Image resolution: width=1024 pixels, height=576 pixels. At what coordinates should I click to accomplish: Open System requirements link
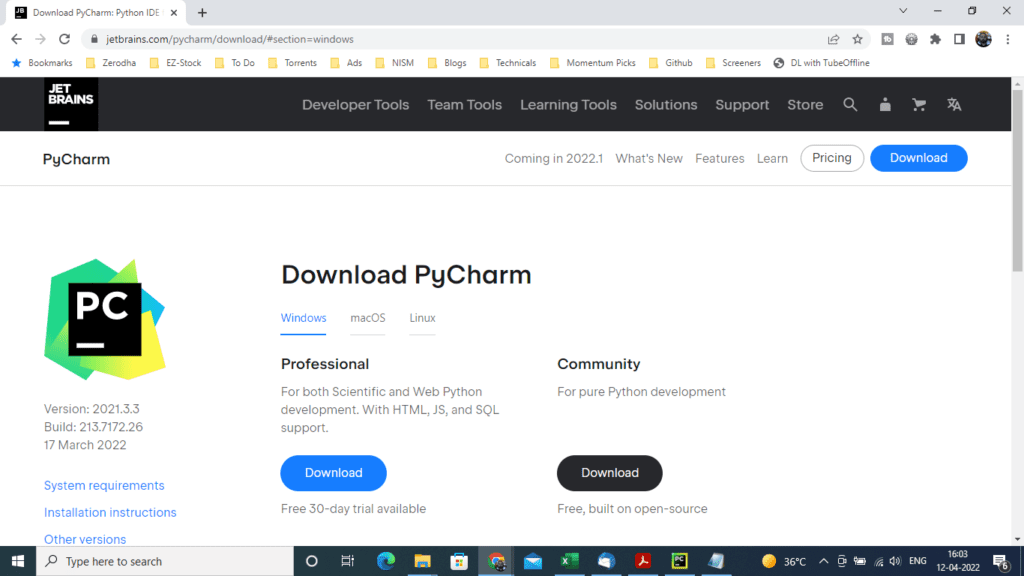pyautogui.click(x=104, y=485)
